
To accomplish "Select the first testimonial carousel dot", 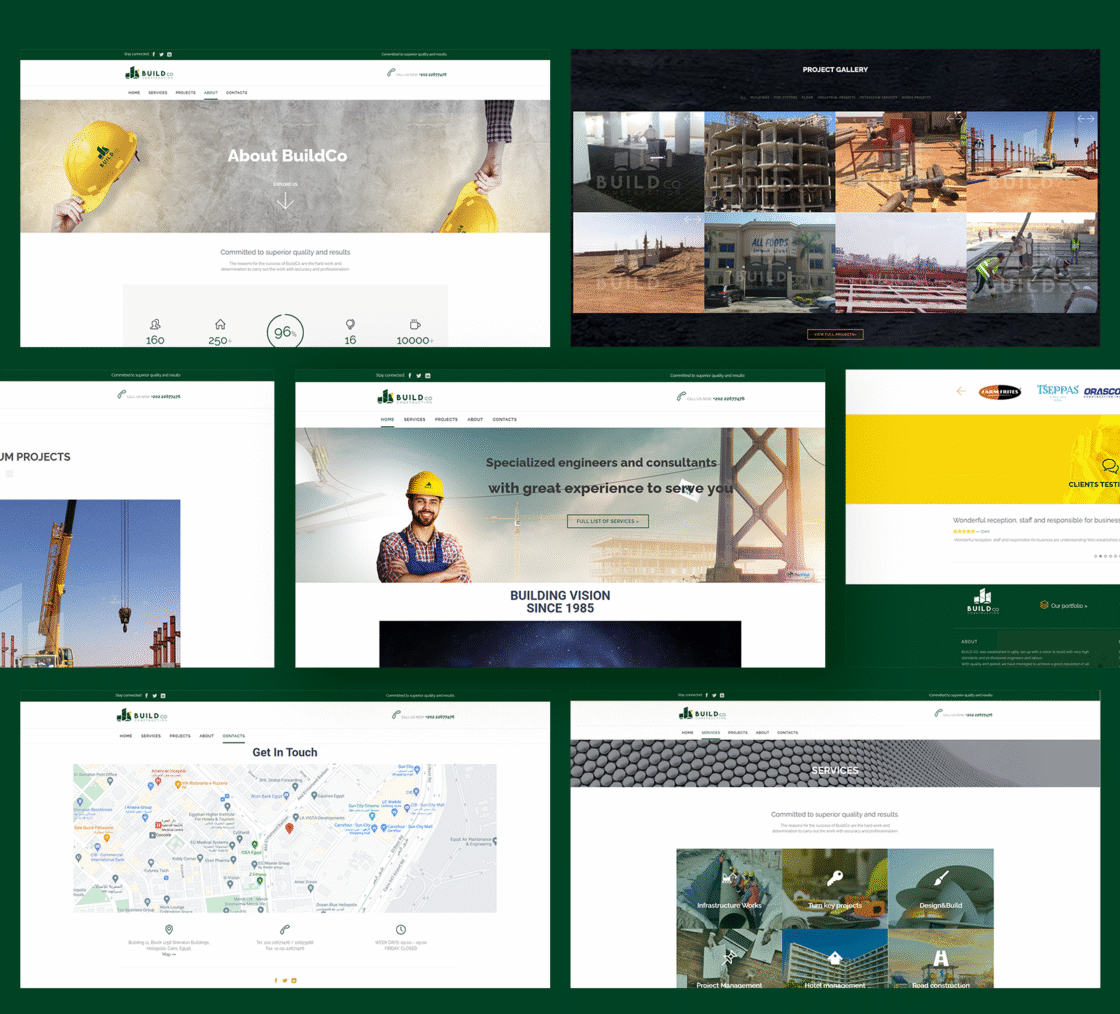I will (1095, 556).
